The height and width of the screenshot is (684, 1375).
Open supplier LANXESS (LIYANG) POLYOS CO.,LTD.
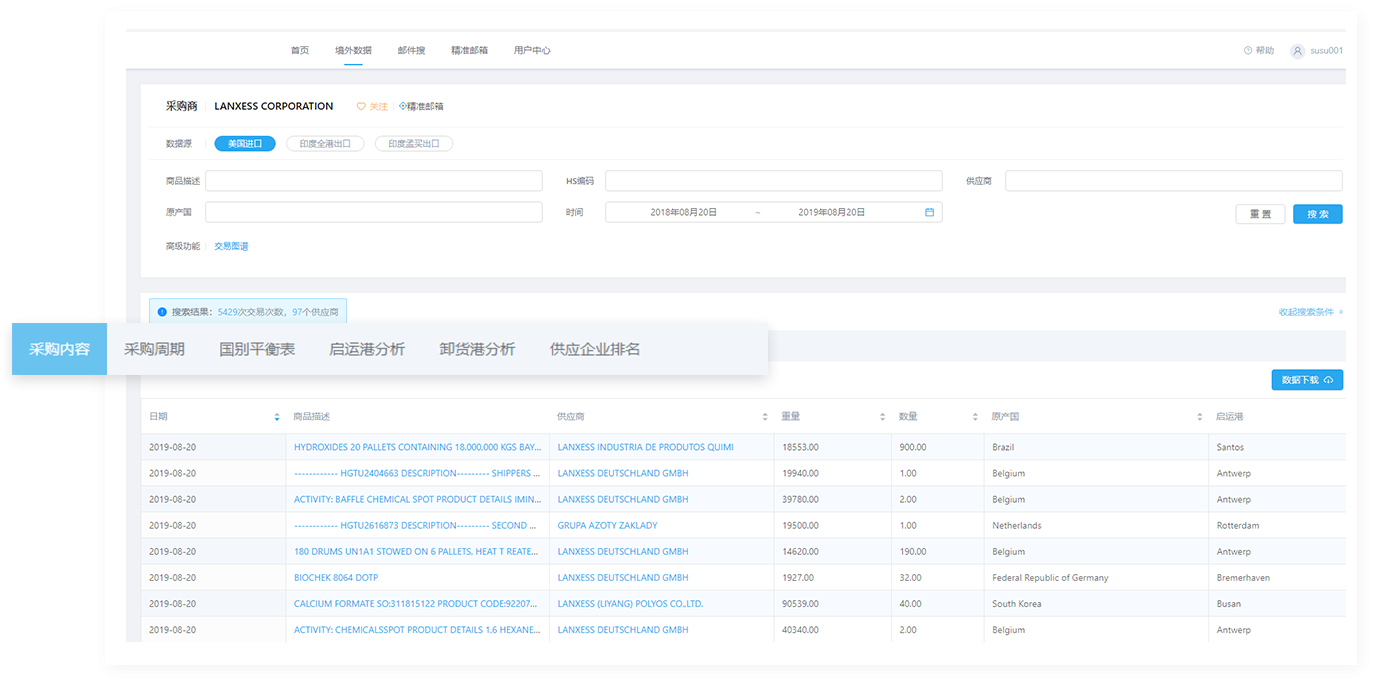(631, 603)
